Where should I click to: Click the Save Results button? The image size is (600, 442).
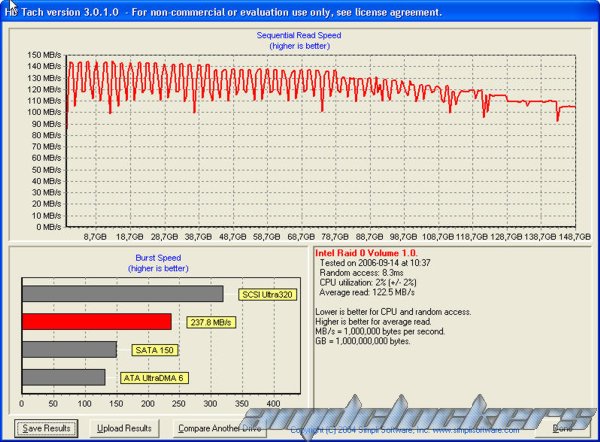(46, 428)
